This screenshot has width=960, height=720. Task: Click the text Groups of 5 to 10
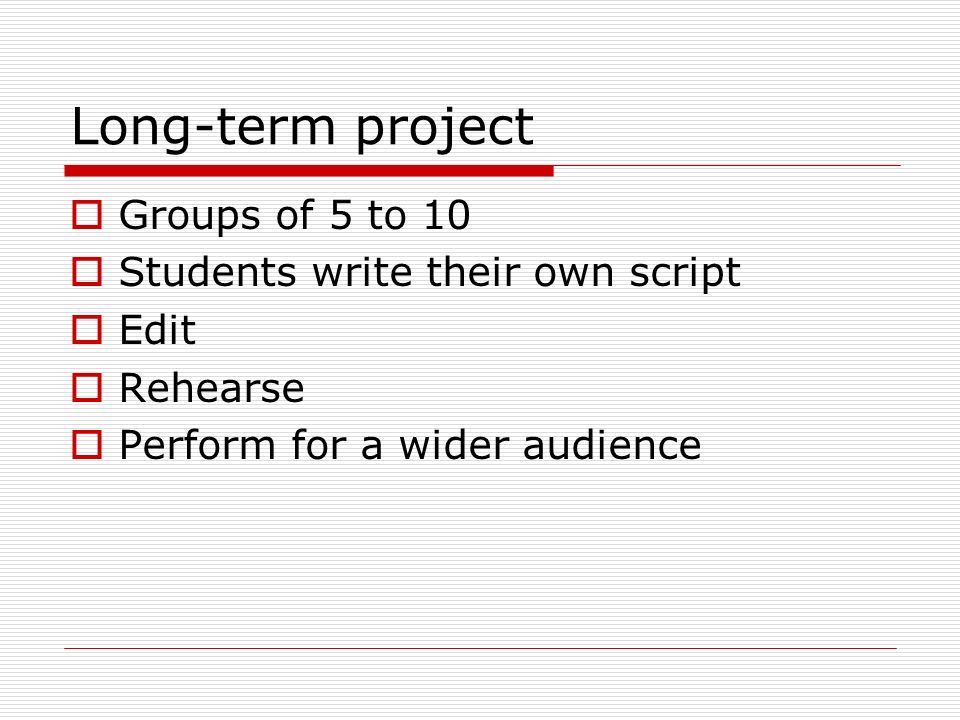(x=294, y=216)
